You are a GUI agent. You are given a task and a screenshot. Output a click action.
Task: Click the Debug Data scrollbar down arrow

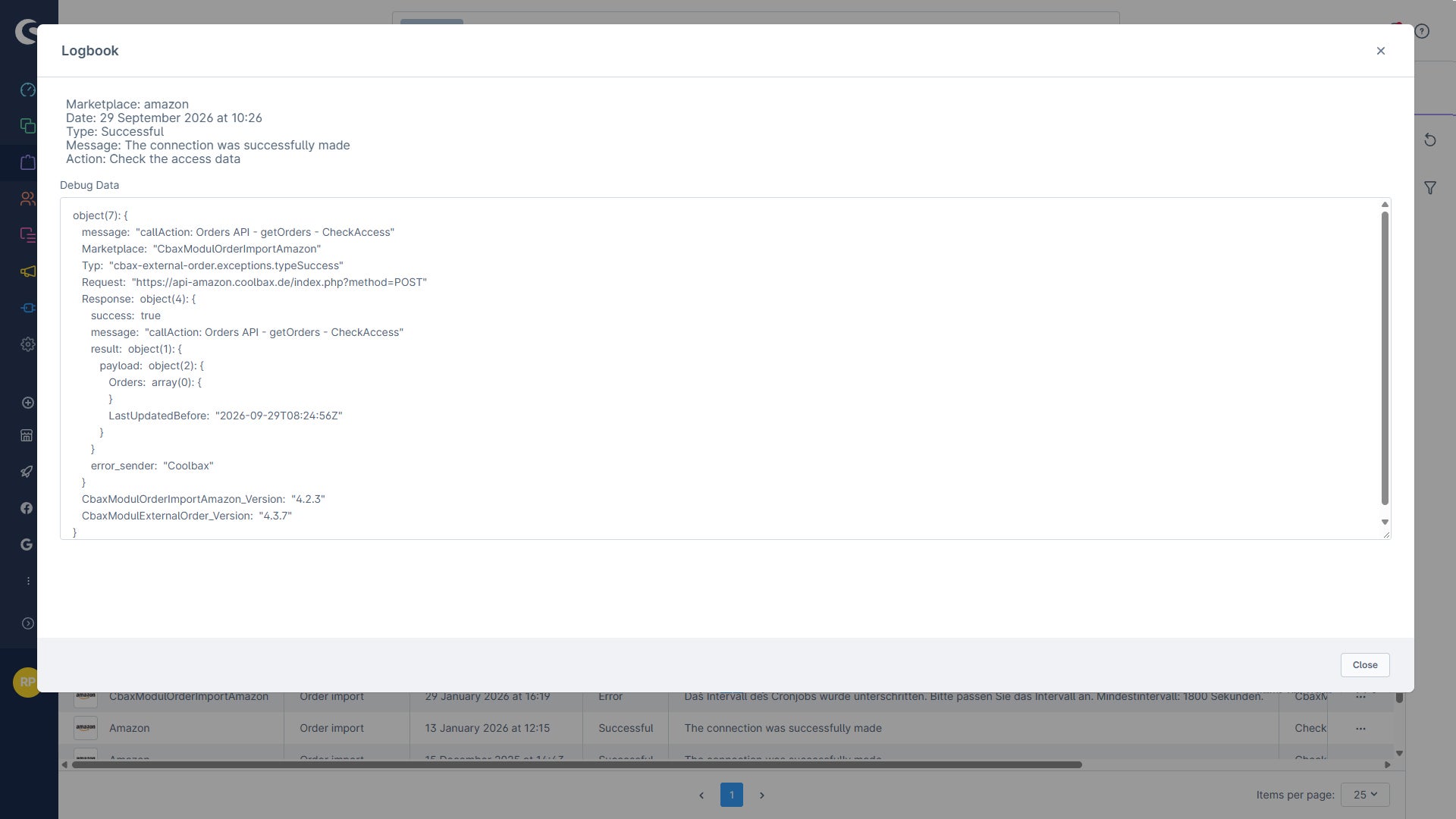point(1385,522)
